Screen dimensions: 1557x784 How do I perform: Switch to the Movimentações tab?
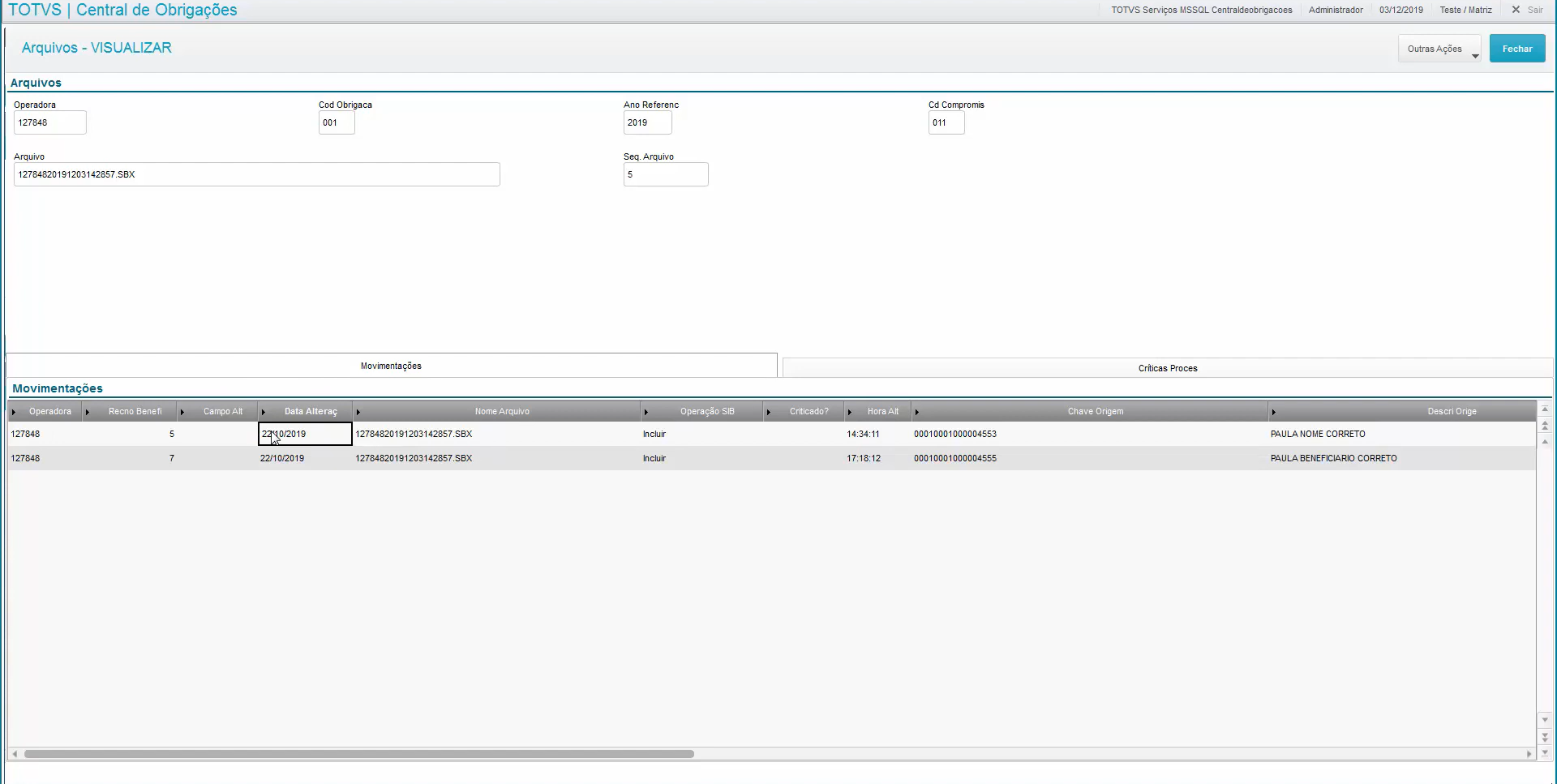(391, 366)
